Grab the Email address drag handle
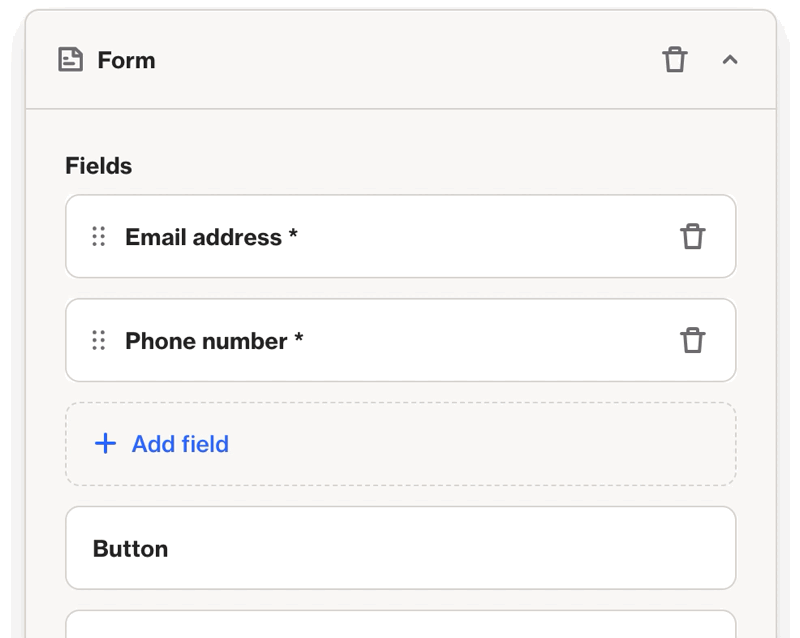Screen dimensions: 800x638 point(99,237)
